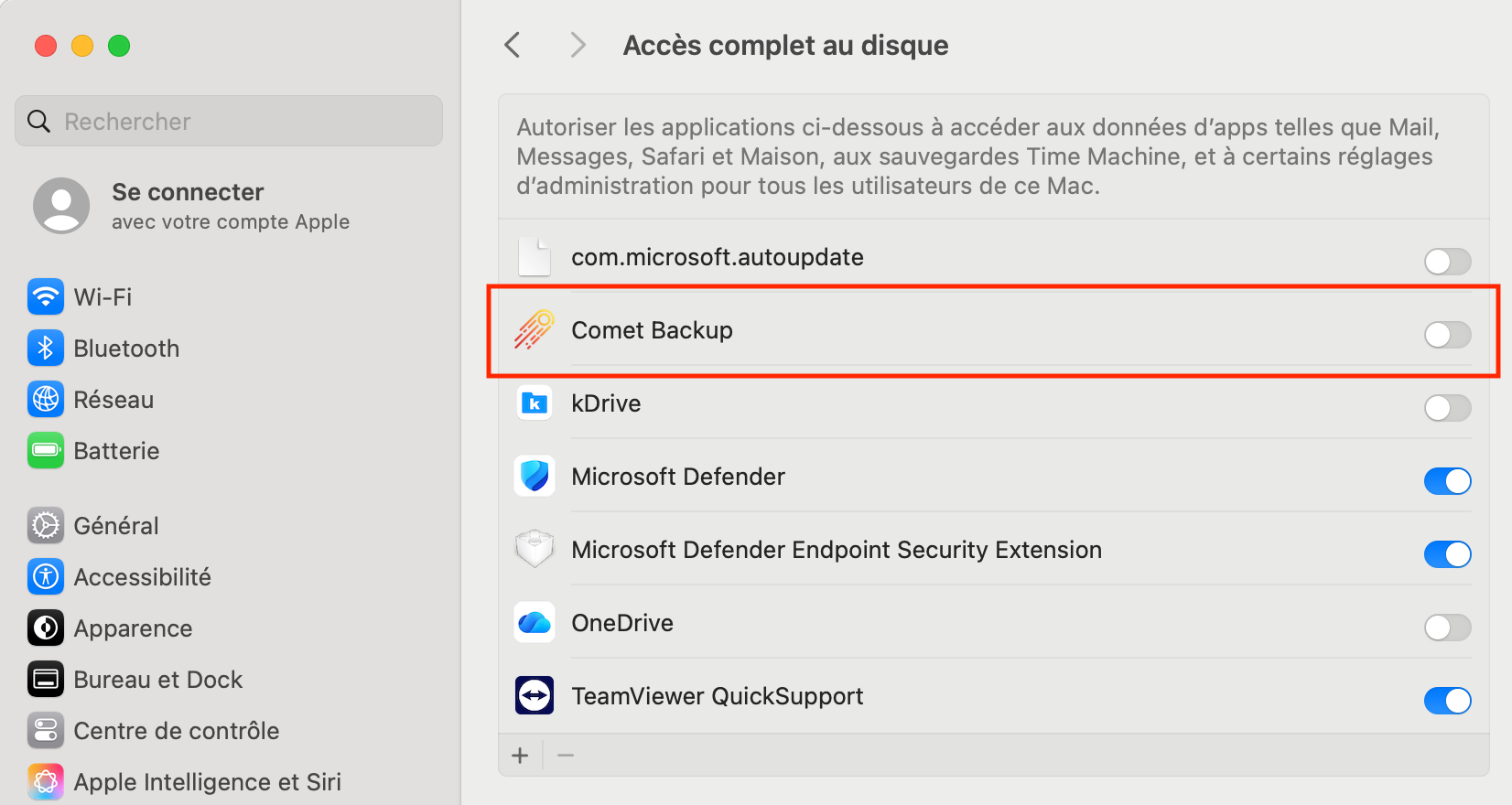The image size is (1512, 805).
Task: Click the OneDrive cloud icon
Action: click(535, 623)
